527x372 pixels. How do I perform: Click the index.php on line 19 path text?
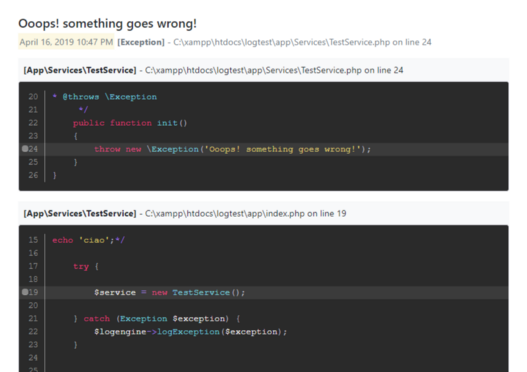pos(245,213)
